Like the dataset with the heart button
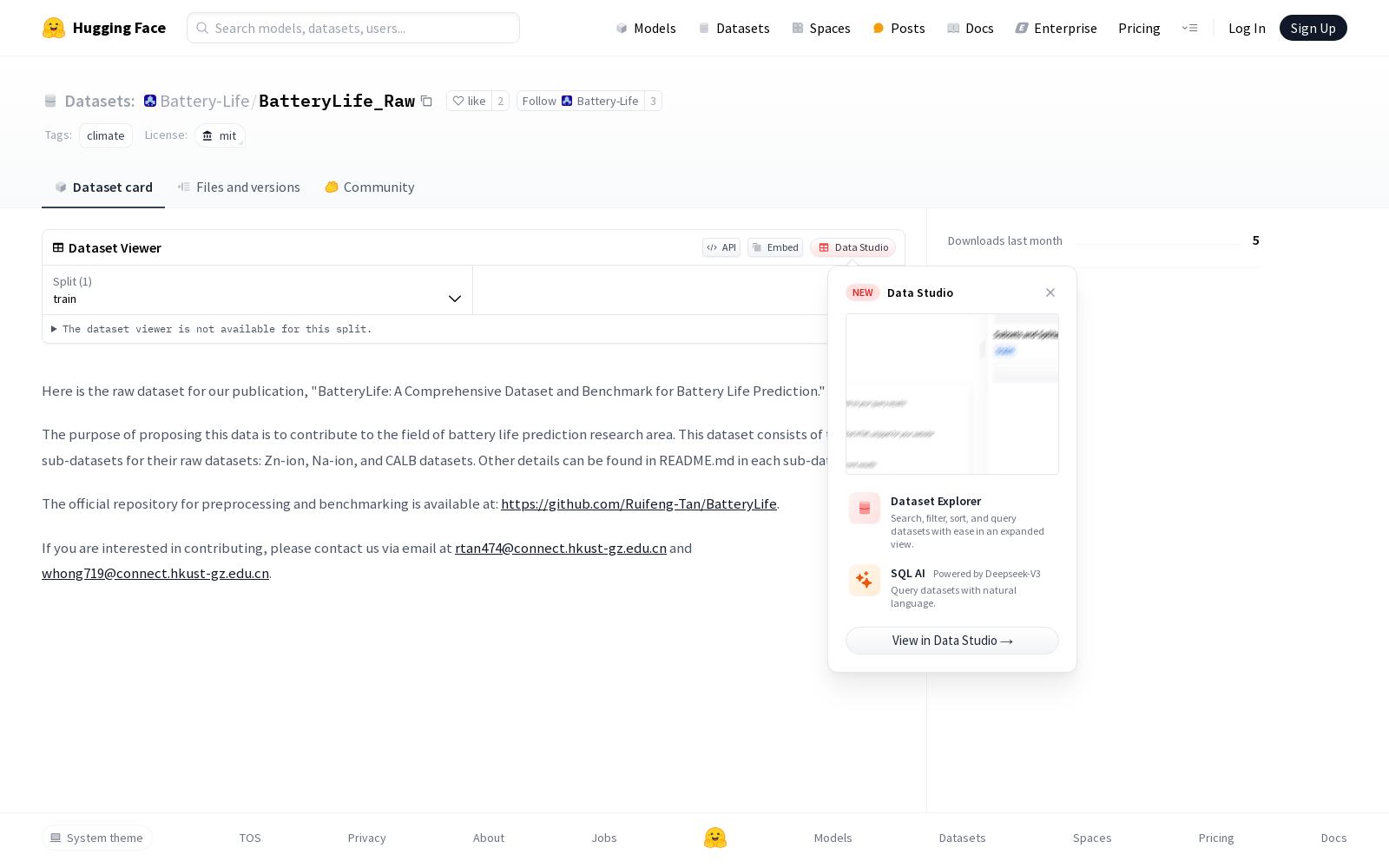 pos(469,101)
